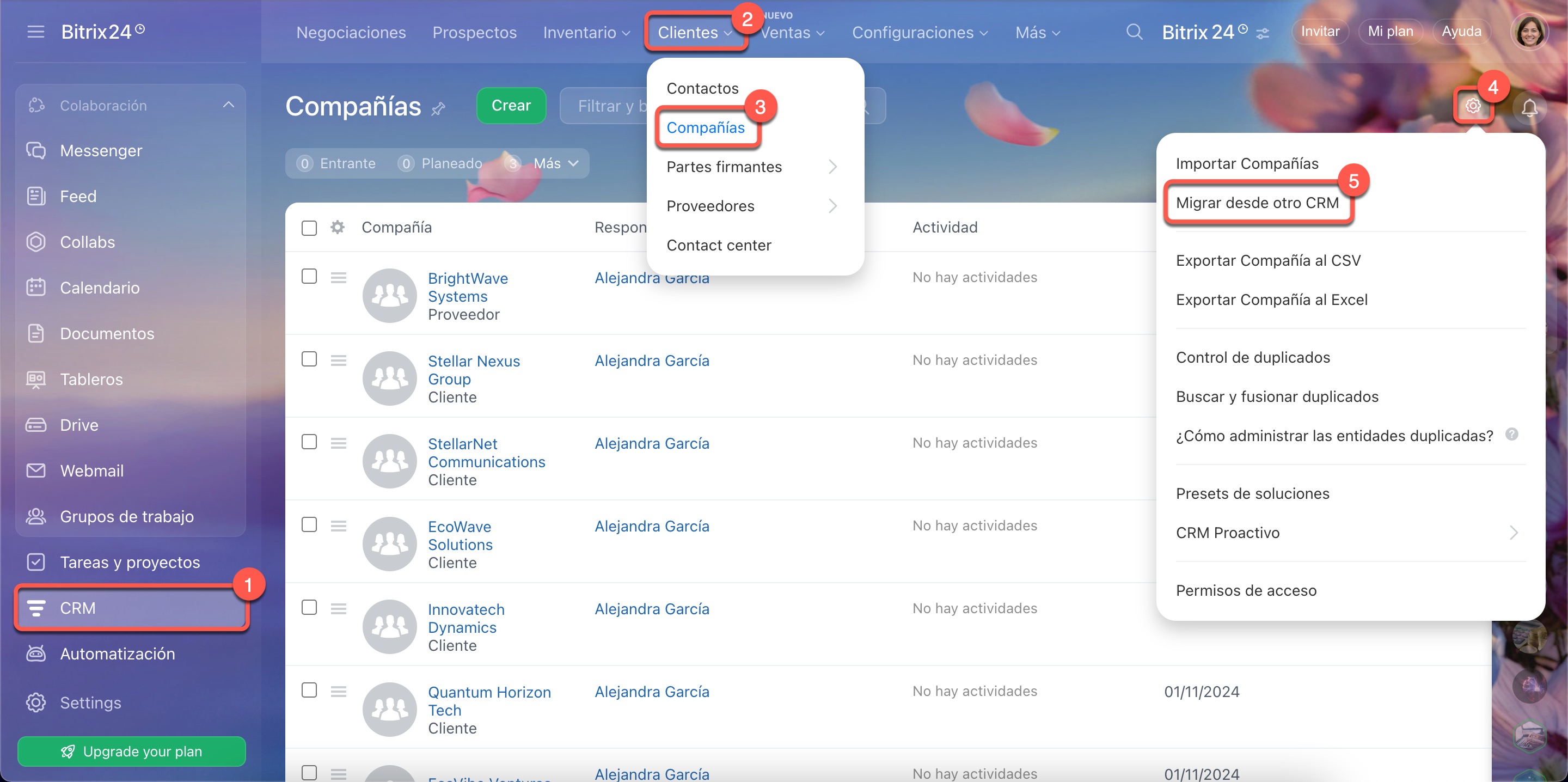Open the Tableros sidebar icon

pyautogui.click(x=36, y=379)
